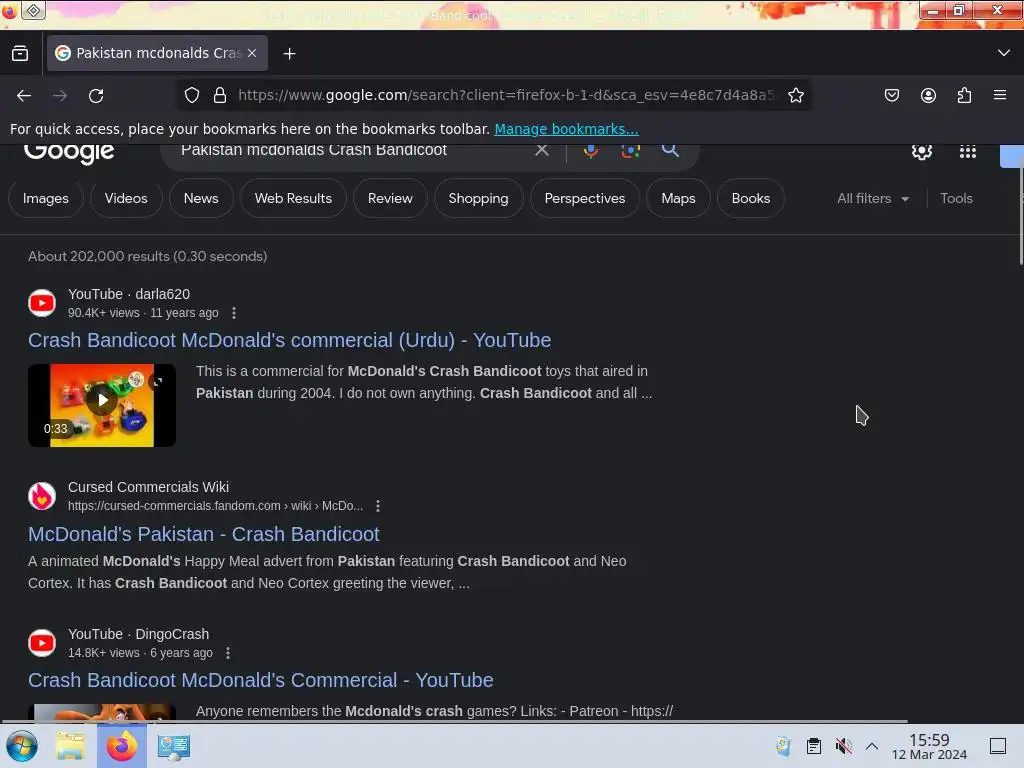View site security padlock info
The width and height of the screenshot is (1024, 768).
tap(220, 95)
